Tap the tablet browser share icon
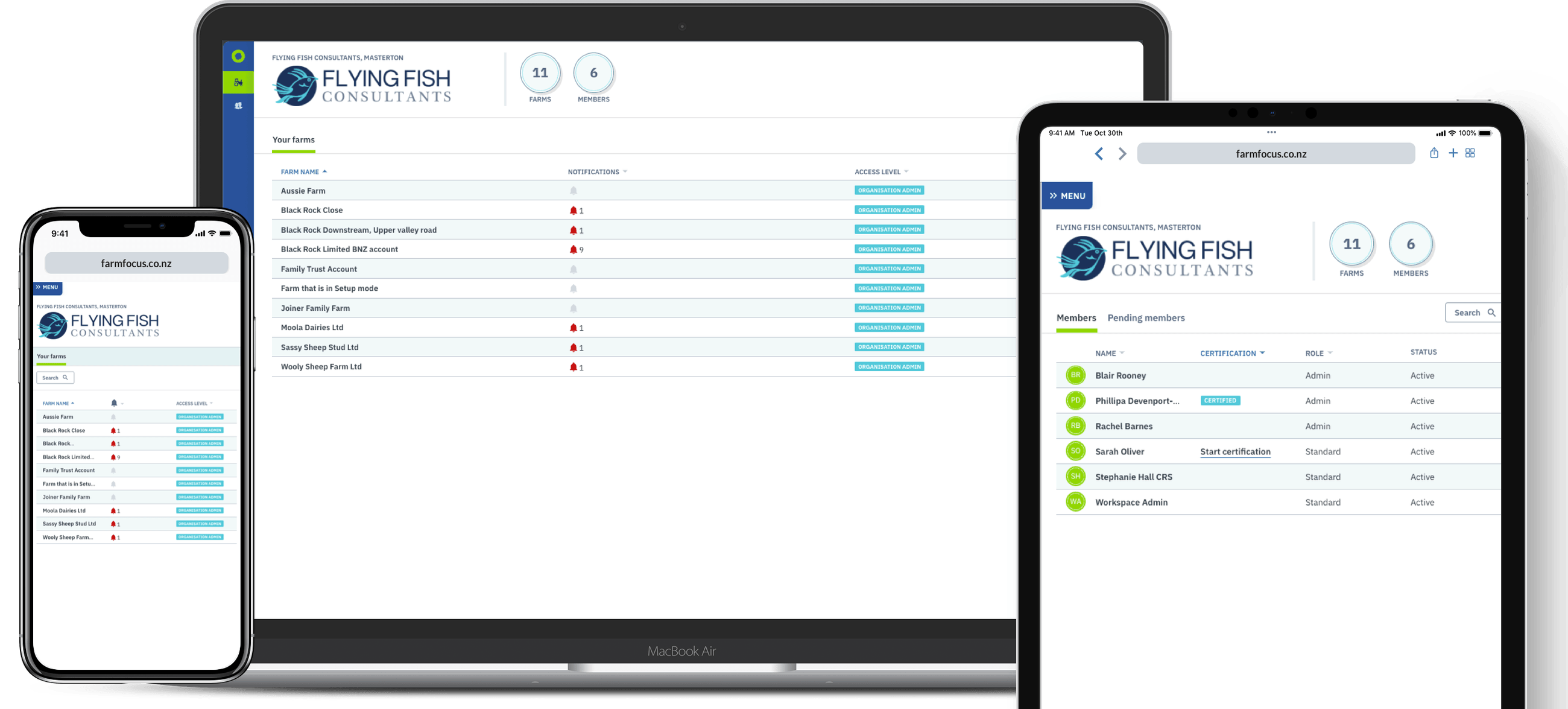 1434,153
